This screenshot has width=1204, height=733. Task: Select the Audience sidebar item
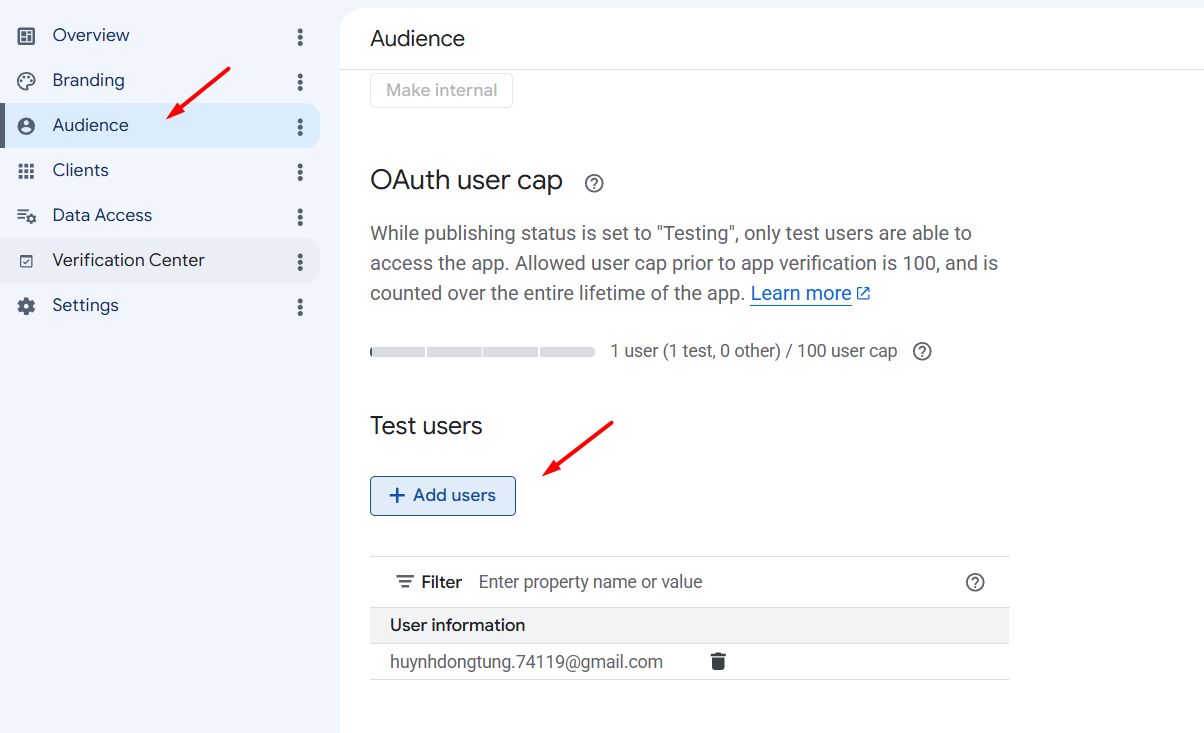tap(160, 126)
